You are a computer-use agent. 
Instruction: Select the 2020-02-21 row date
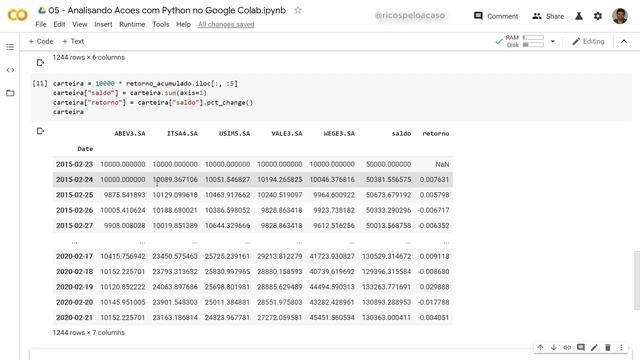point(74,318)
